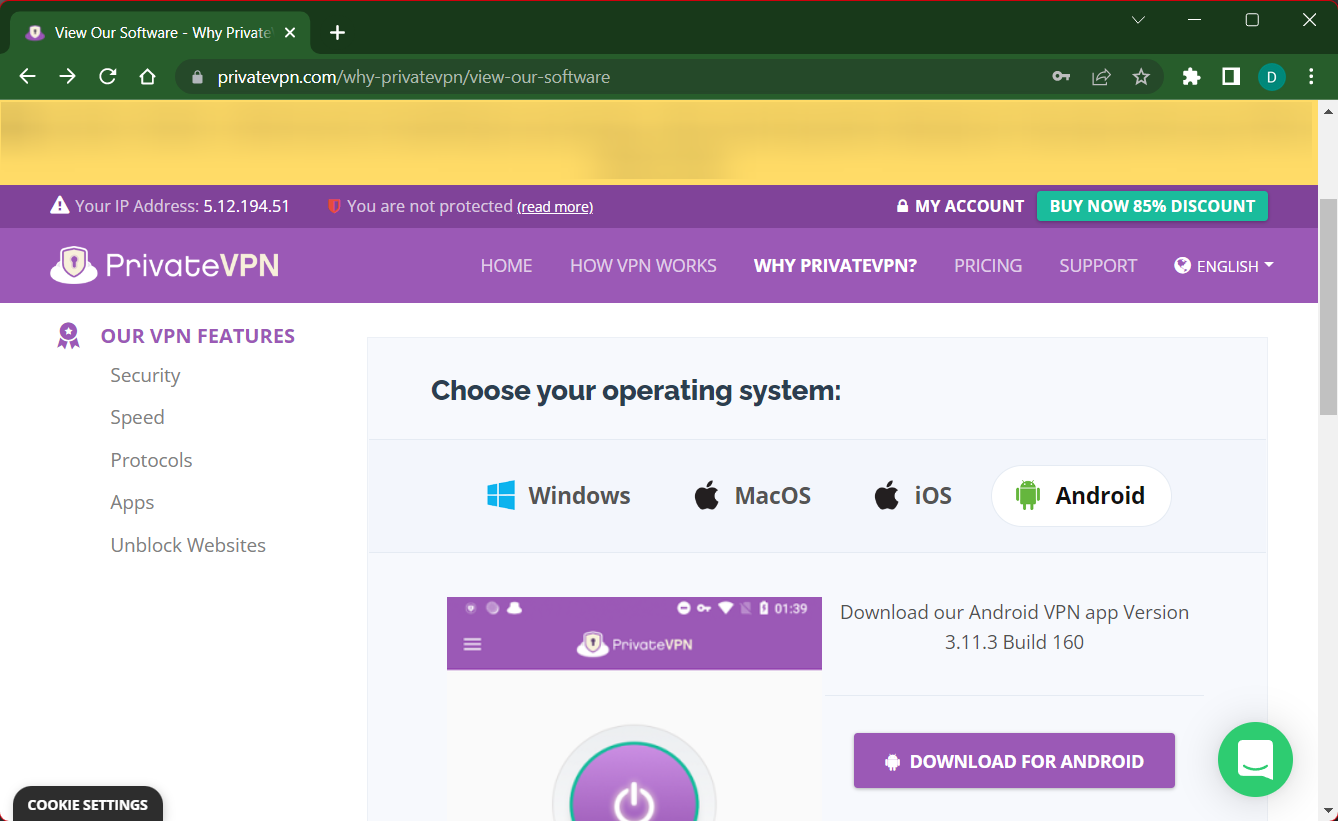This screenshot has width=1338, height=821.
Task: Reload the page
Action: (x=108, y=77)
